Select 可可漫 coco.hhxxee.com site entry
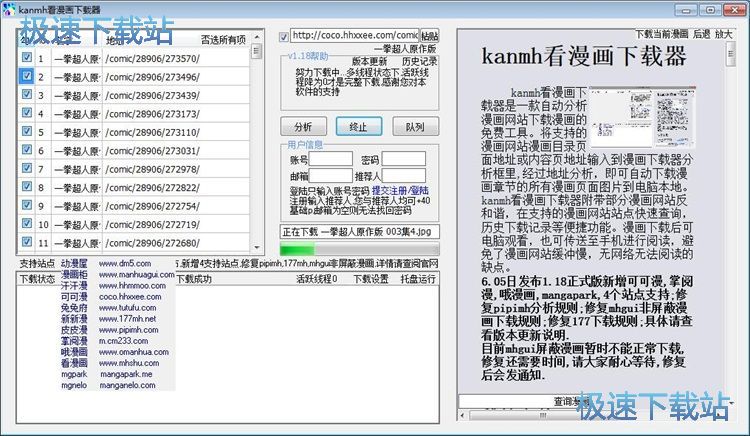Image resolution: width=750 pixels, height=436 pixels. coord(111,296)
